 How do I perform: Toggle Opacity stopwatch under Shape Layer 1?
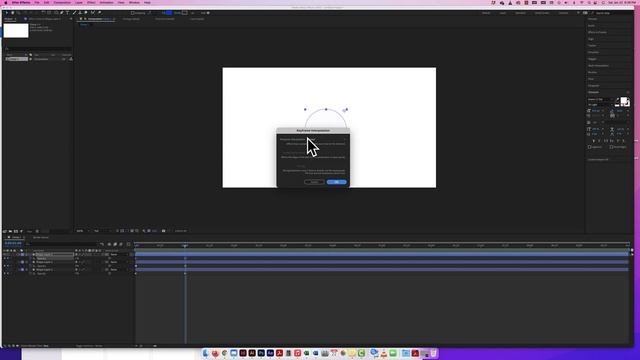coord(34,273)
